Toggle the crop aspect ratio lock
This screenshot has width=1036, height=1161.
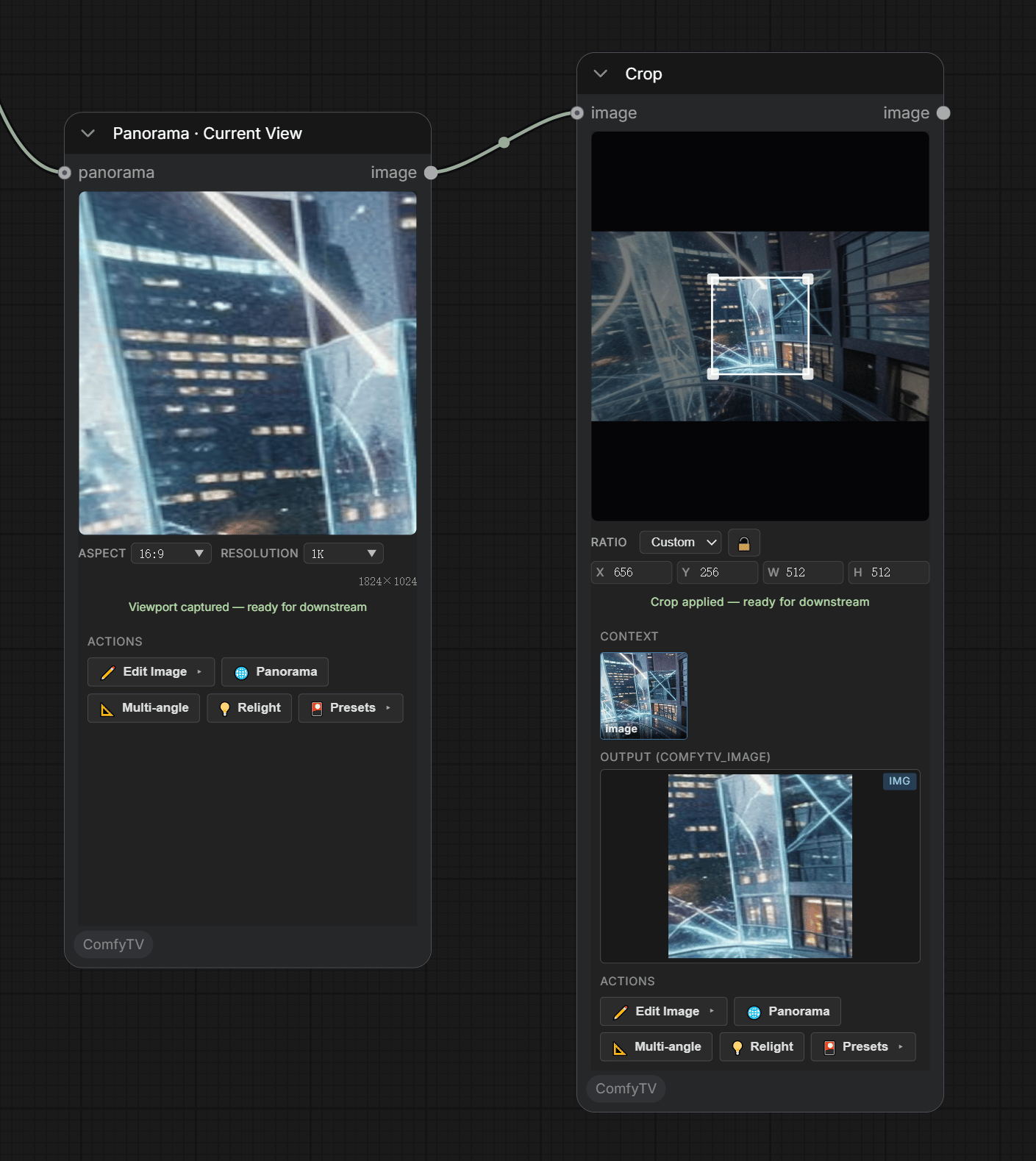tap(744, 543)
